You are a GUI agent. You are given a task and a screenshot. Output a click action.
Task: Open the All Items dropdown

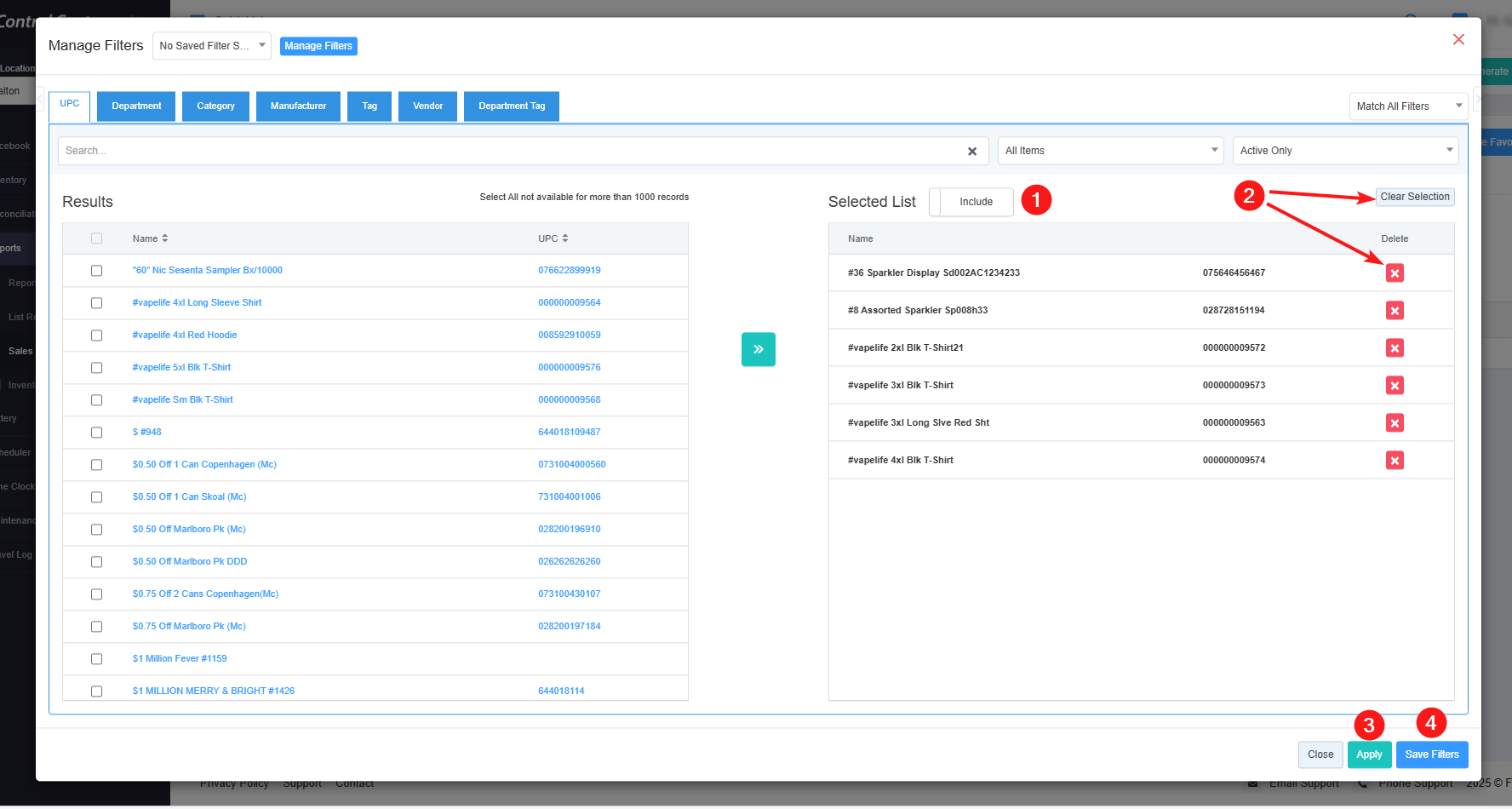1110,151
